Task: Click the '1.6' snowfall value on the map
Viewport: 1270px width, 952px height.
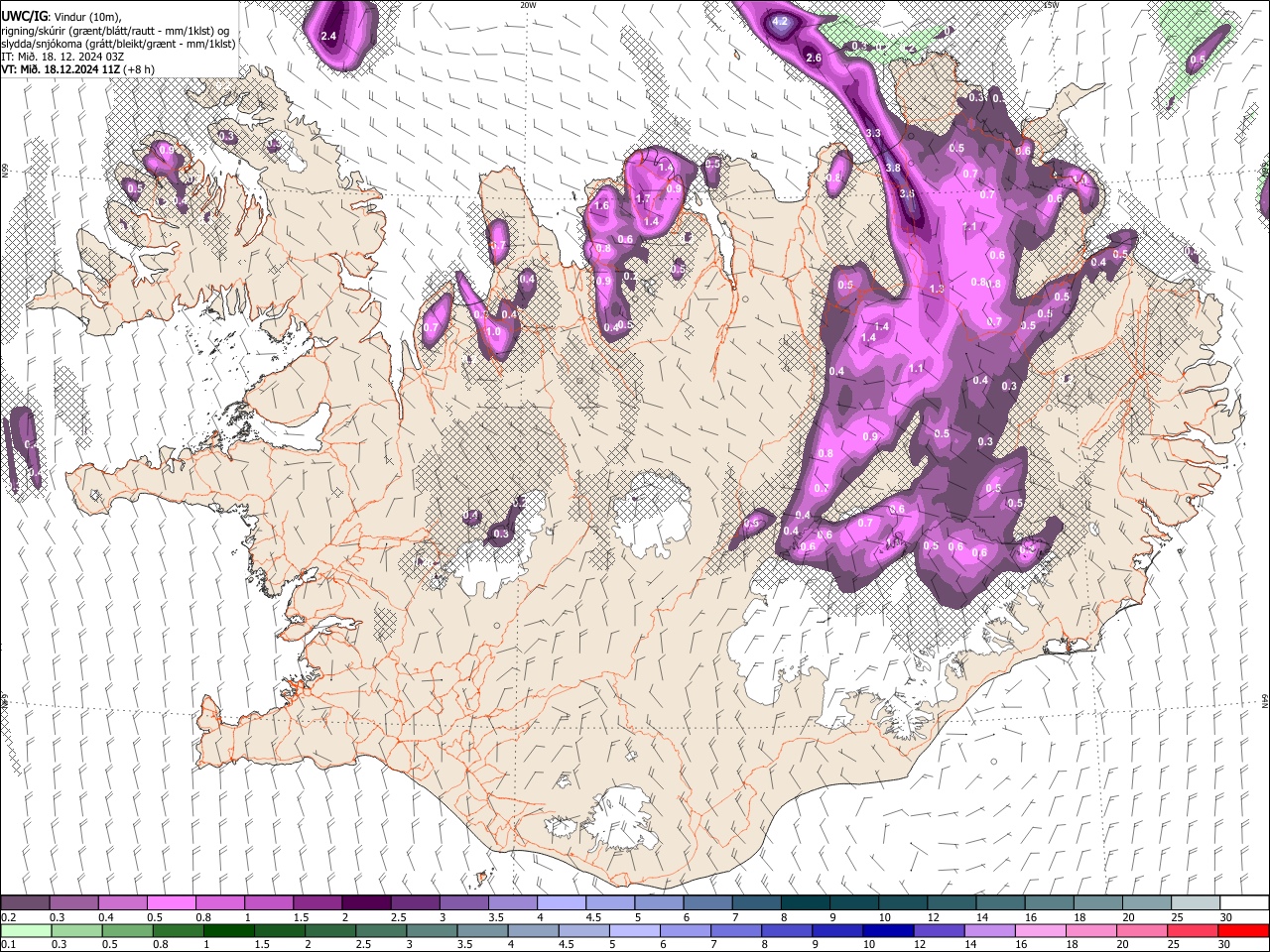Action: [600, 206]
